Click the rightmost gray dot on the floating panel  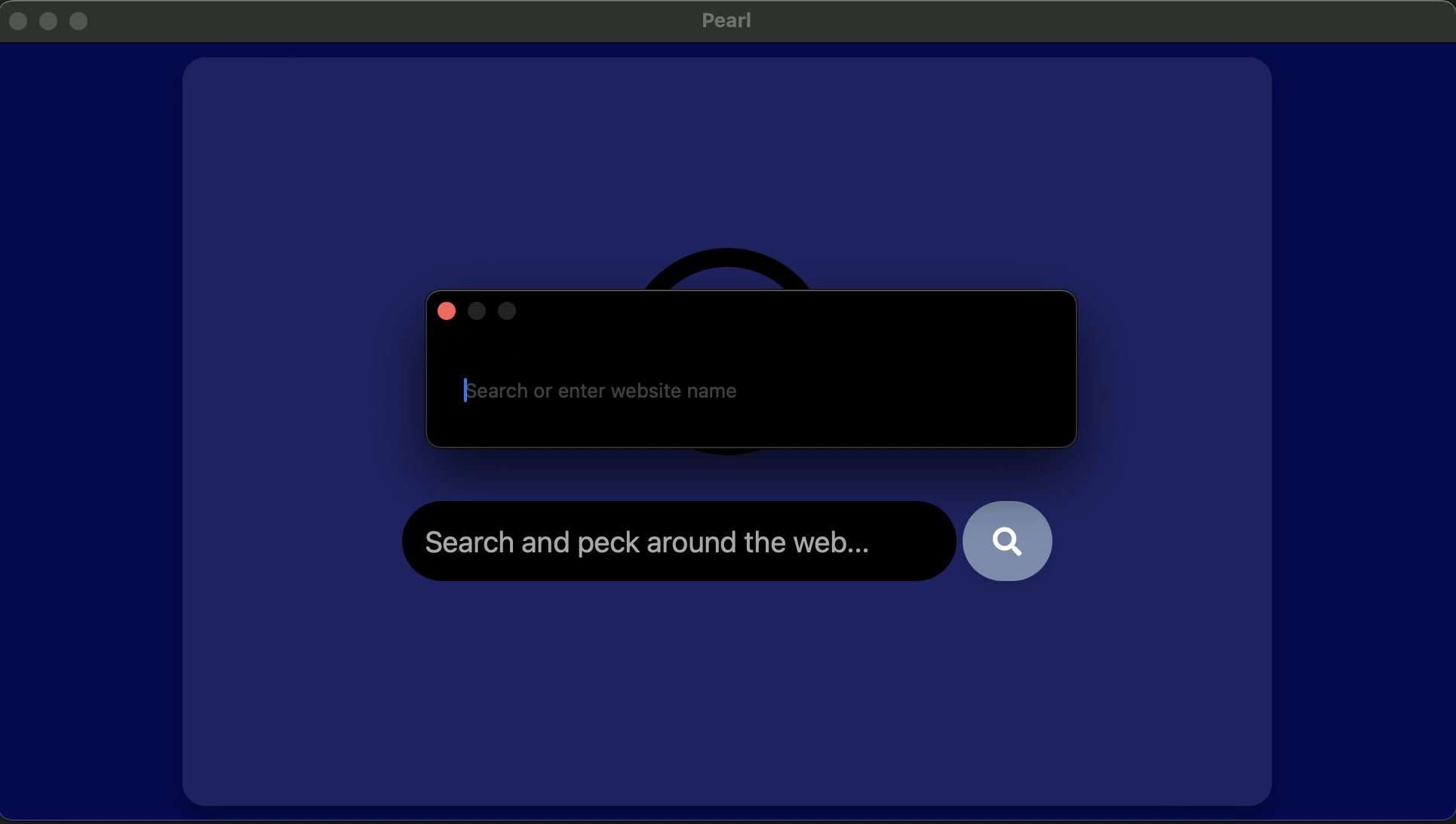pyautogui.click(x=507, y=311)
